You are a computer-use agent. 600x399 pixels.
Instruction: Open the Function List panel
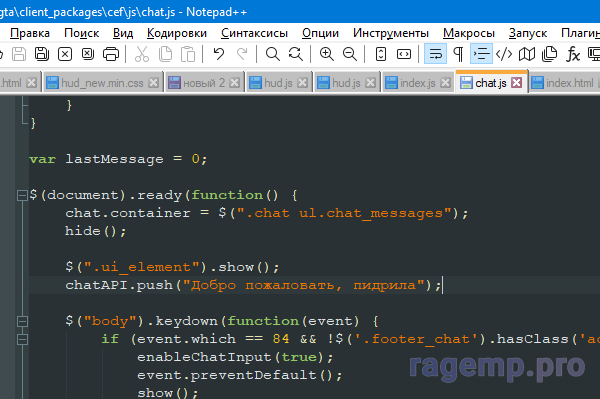pyautogui.click(x=573, y=54)
